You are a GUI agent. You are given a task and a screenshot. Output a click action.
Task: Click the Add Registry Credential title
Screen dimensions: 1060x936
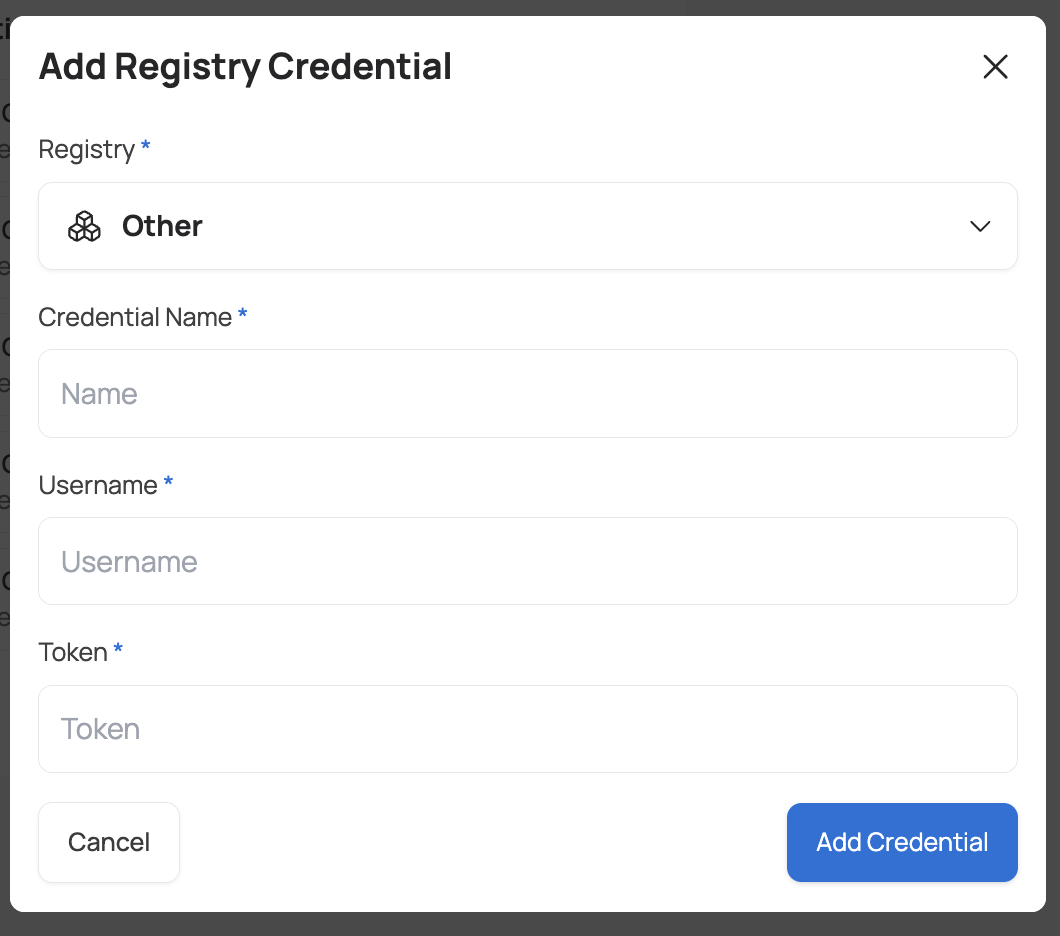pyautogui.click(x=245, y=67)
